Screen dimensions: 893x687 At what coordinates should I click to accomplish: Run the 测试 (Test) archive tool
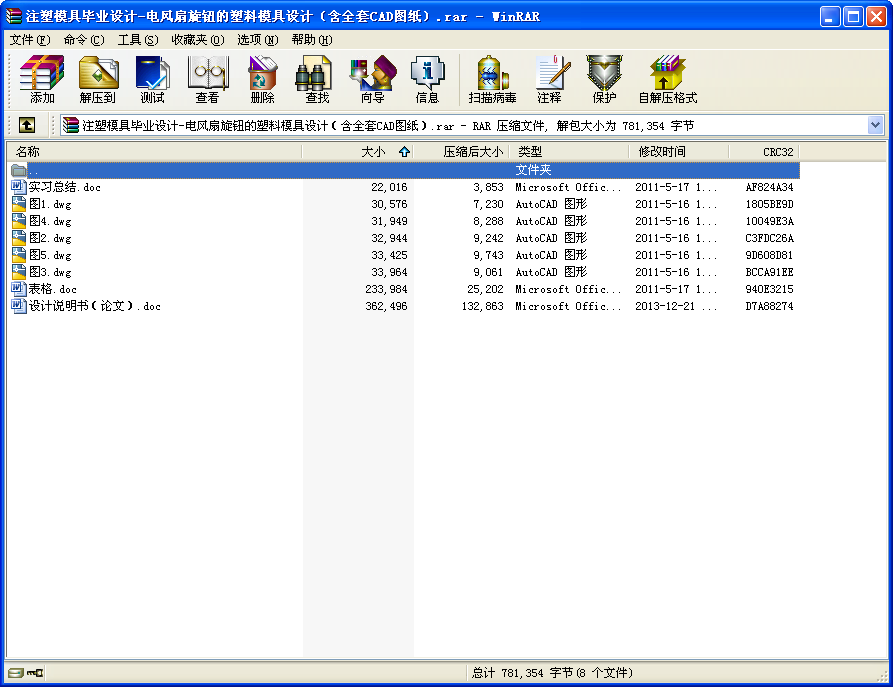[152, 79]
